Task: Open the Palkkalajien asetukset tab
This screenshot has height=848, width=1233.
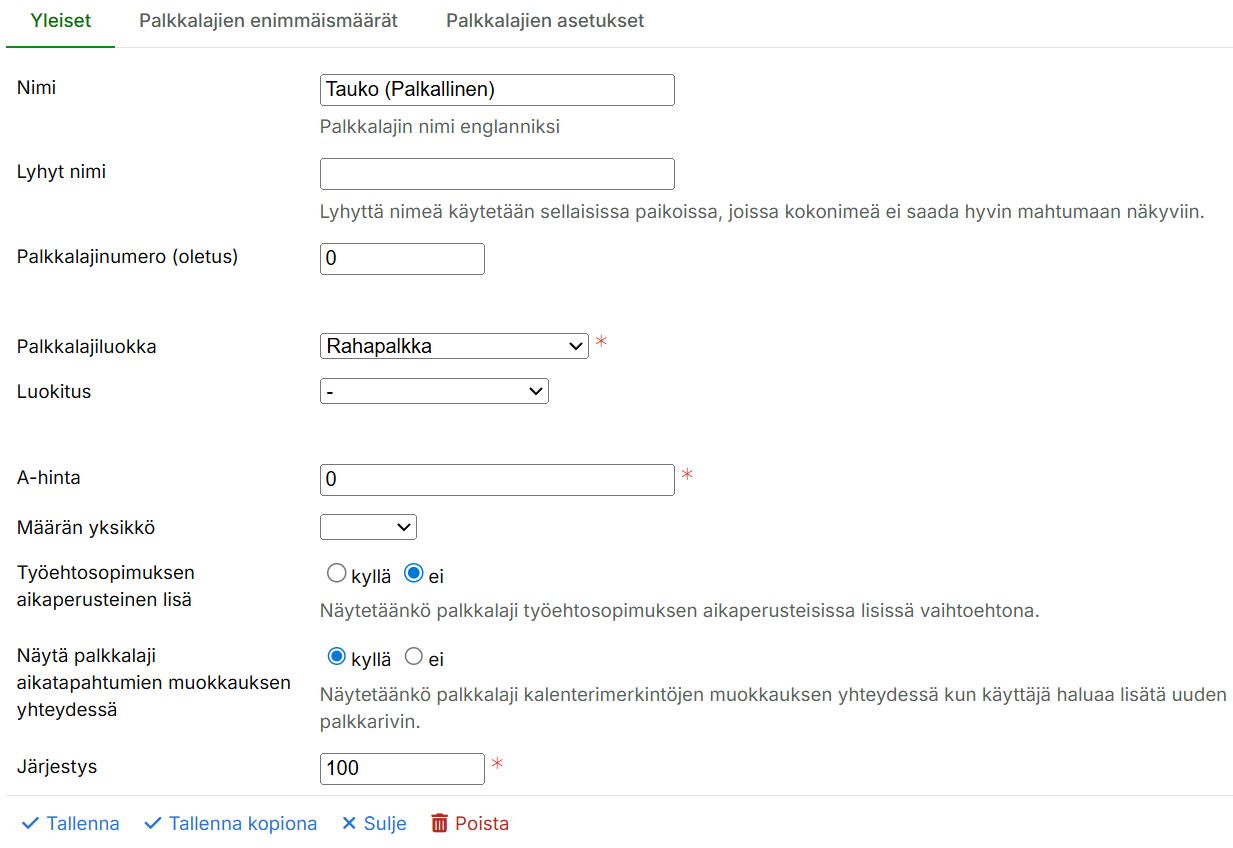Action: pyautogui.click(x=545, y=21)
